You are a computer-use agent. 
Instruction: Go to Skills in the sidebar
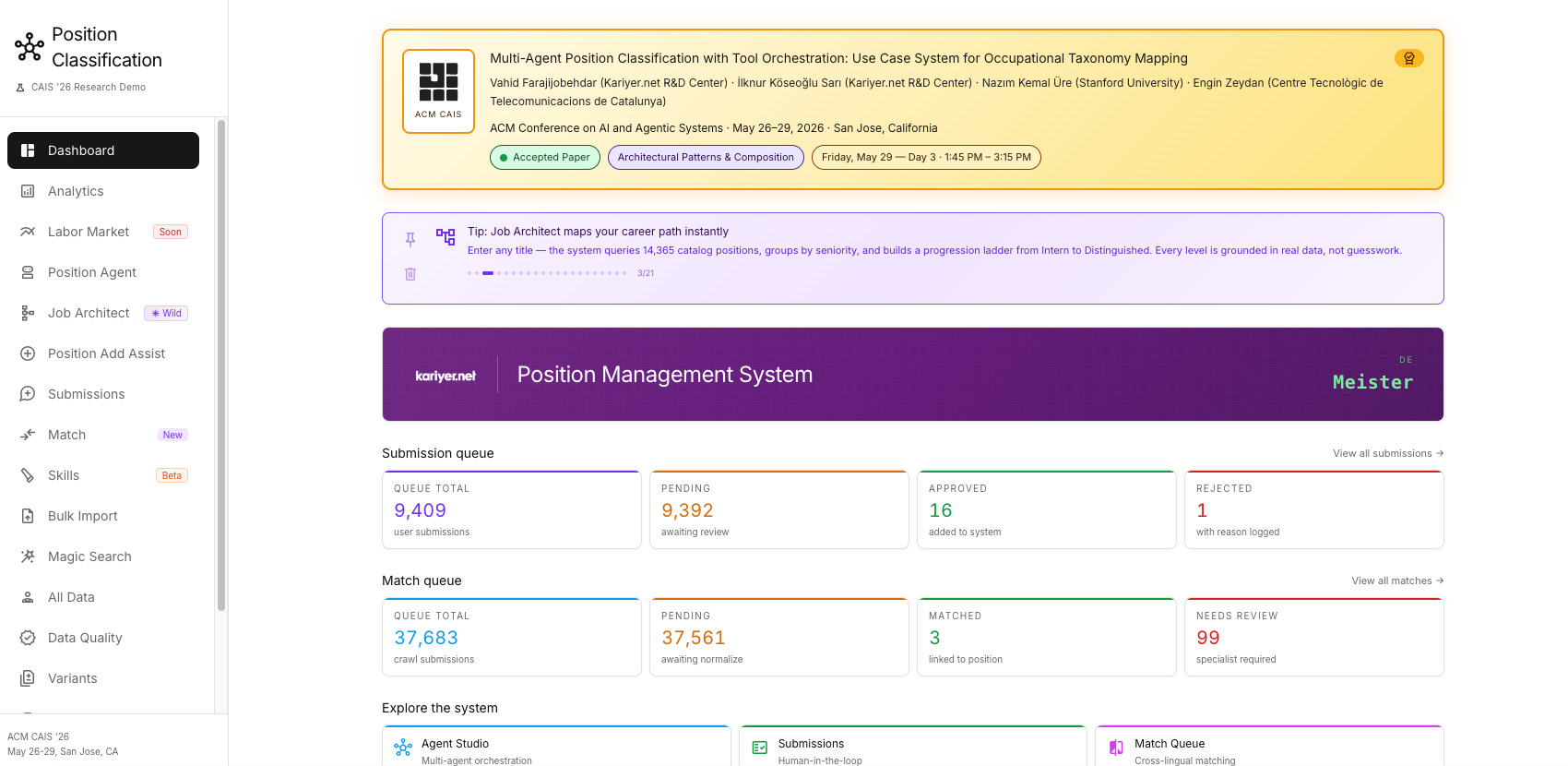(x=103, y=475)
